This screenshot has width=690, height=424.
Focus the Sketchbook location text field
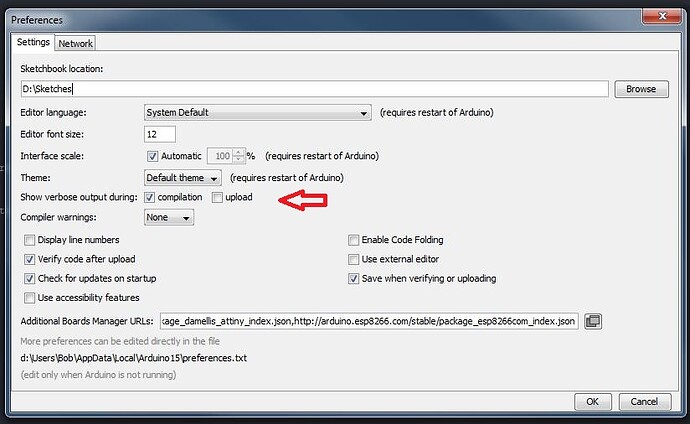click(x=315, y=89)
